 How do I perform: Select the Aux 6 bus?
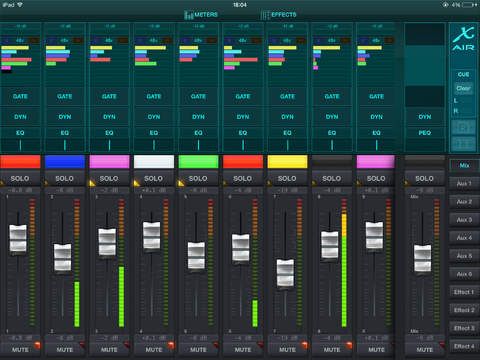point(464,274)
